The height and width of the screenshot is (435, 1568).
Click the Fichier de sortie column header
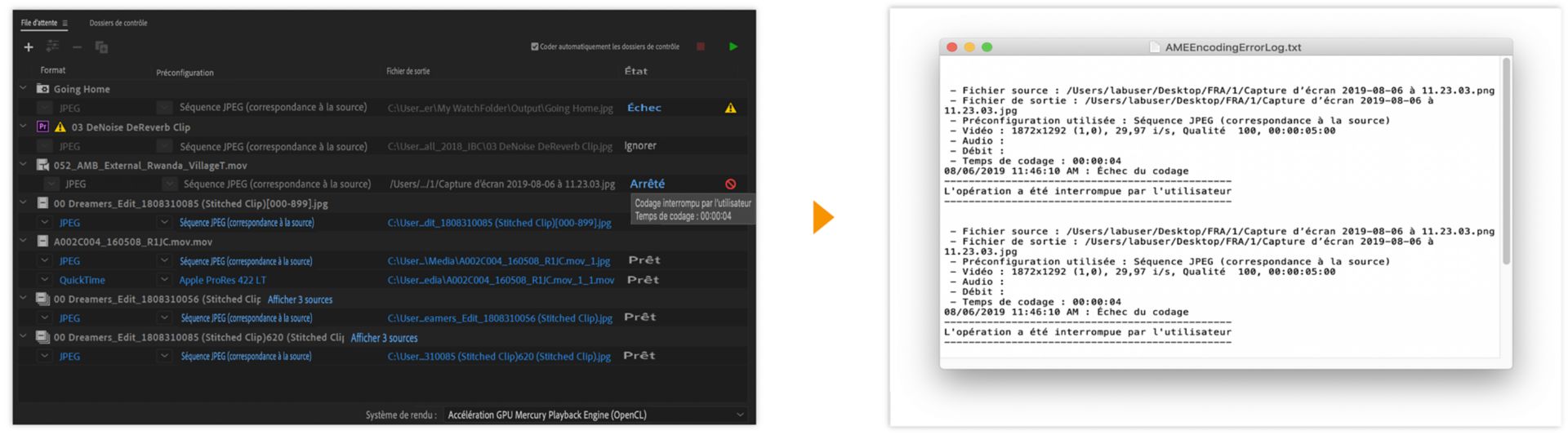tap(408, 71)
